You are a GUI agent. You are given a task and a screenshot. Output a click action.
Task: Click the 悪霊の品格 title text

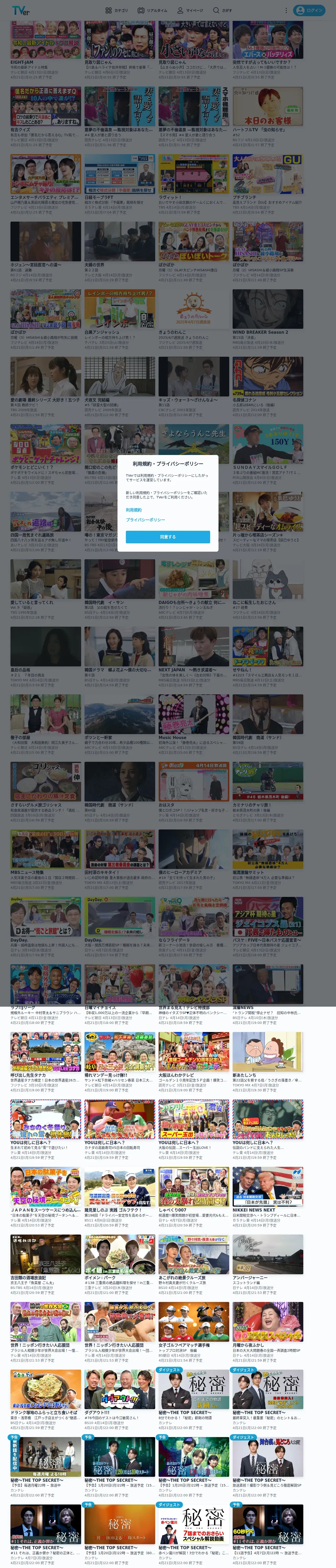(x=20, y=670)
